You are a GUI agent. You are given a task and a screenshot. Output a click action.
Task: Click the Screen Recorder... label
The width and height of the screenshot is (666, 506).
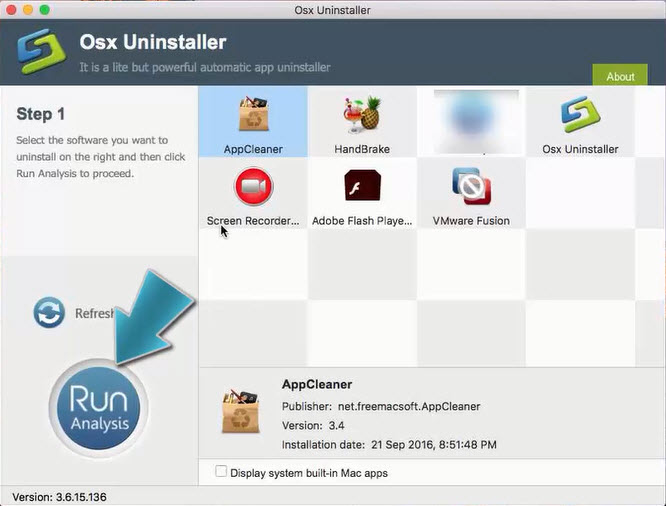(253, 221)
